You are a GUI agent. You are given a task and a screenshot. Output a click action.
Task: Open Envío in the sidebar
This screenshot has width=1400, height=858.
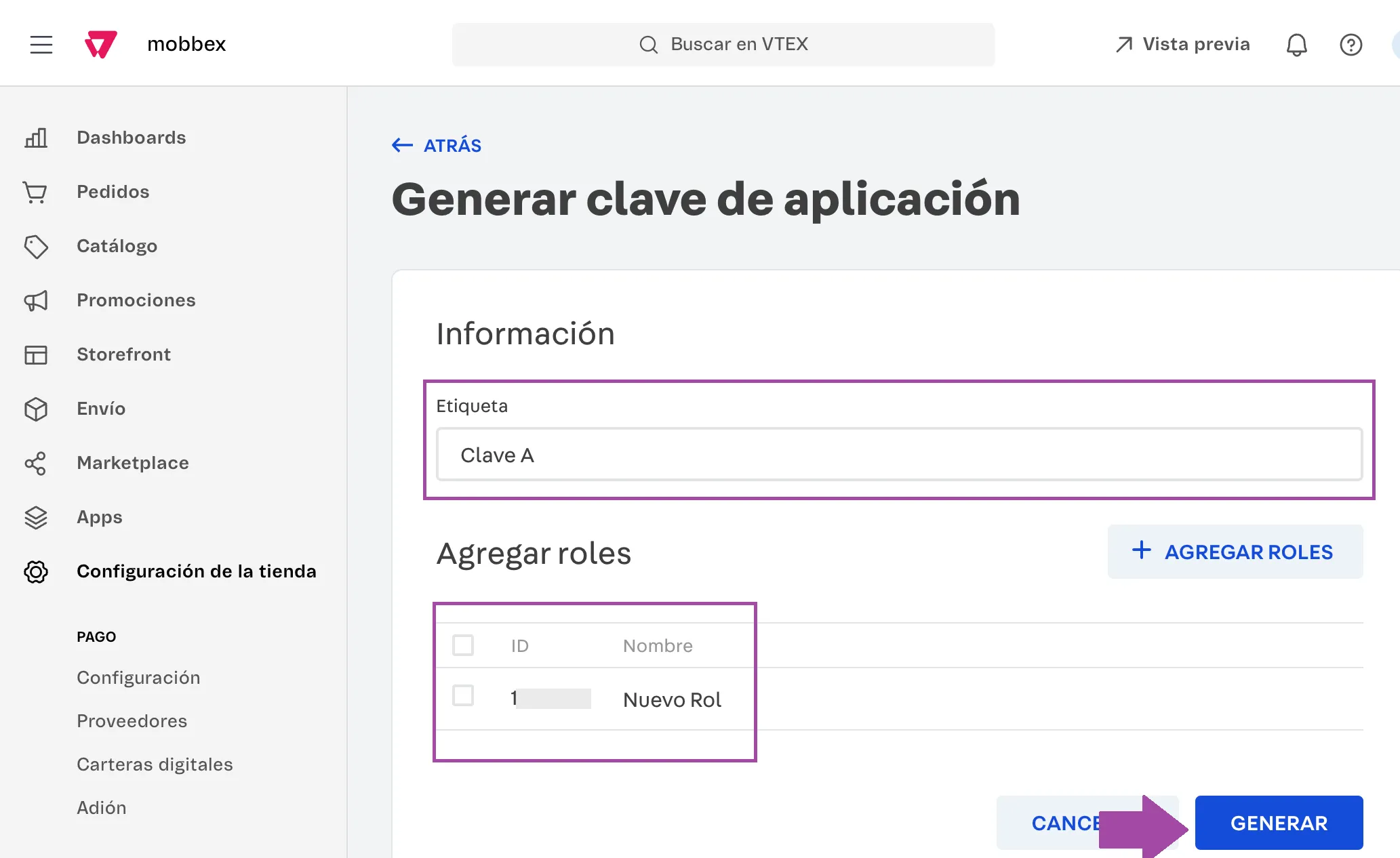(101, 409)
